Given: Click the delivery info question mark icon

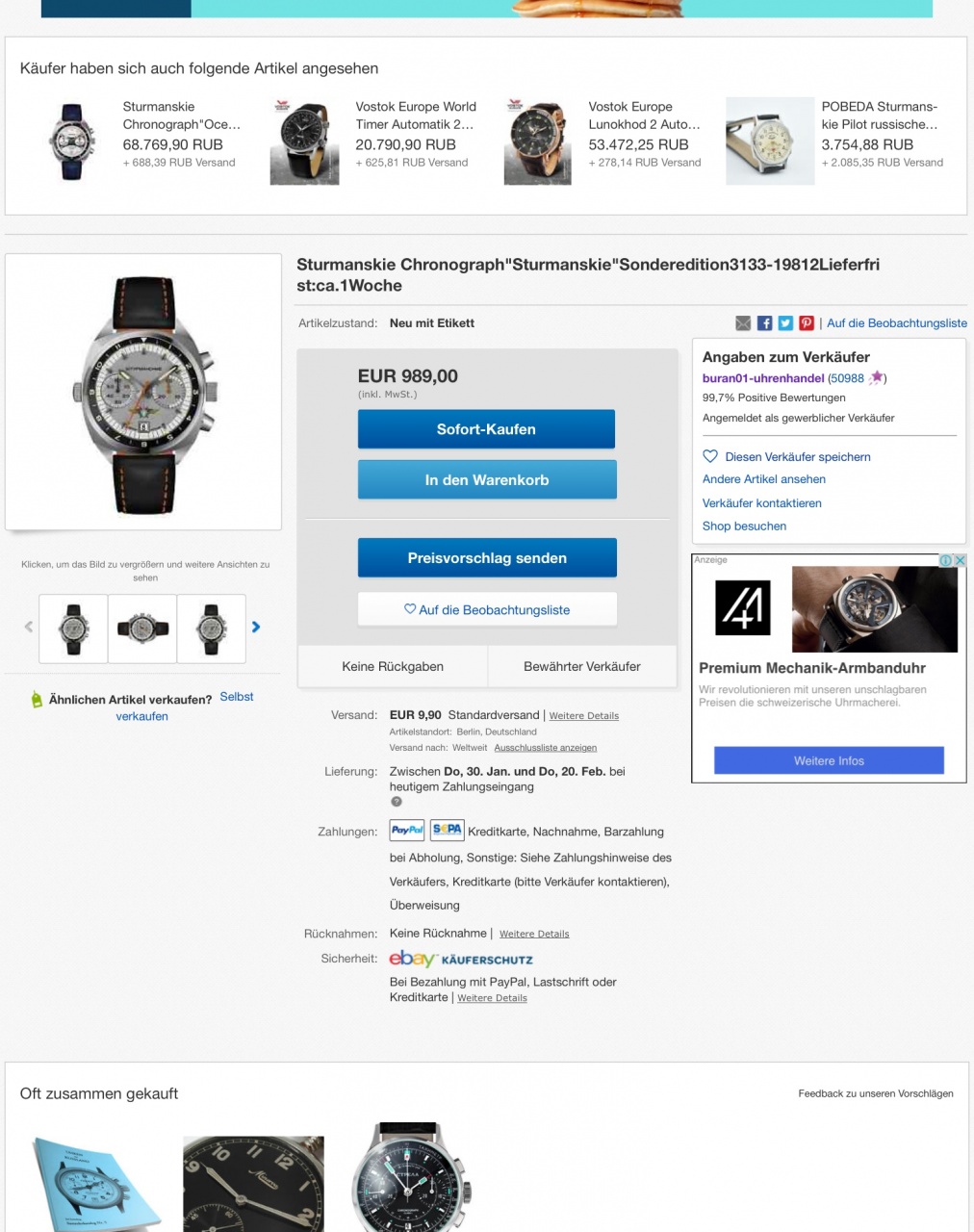Looking at the screenshot, I should [396, 802].
